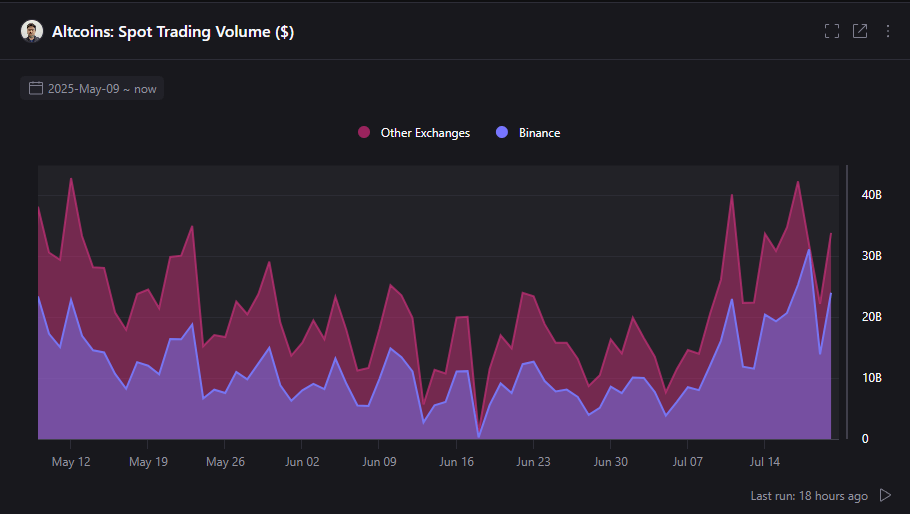Click the 40B y-axis label
Image resolution: width=910 pixels, height=514 pixels.
point(872,195)
